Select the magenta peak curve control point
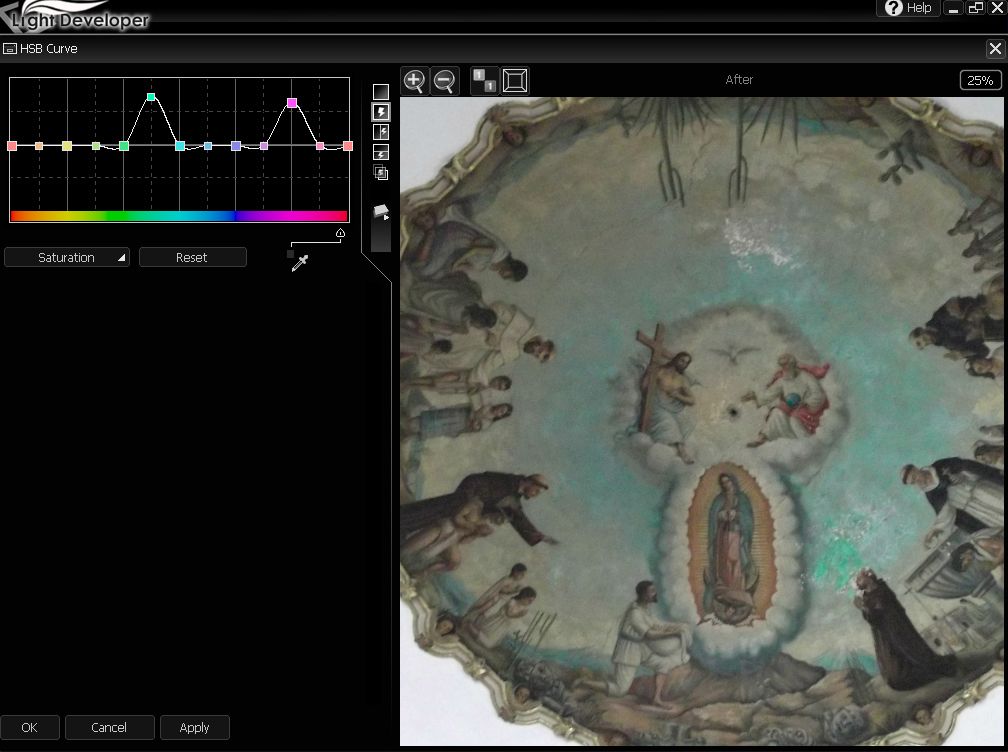The width and height of the screenshot is (1008, 752). 292,103
